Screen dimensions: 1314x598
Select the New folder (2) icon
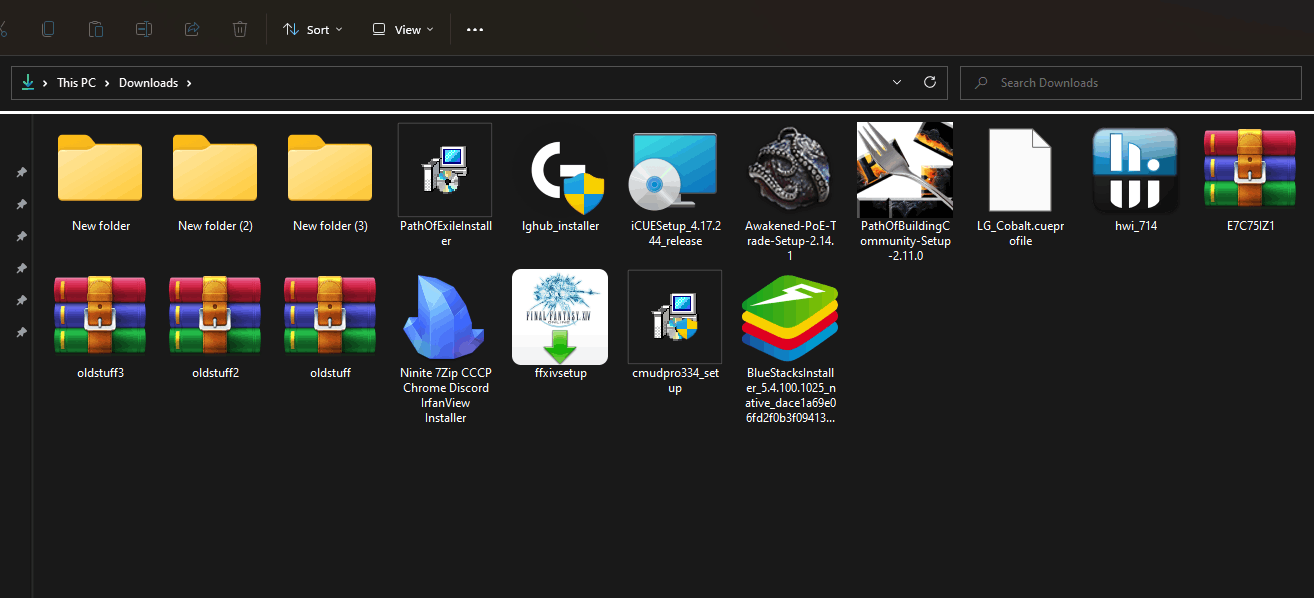coord(215,168)
